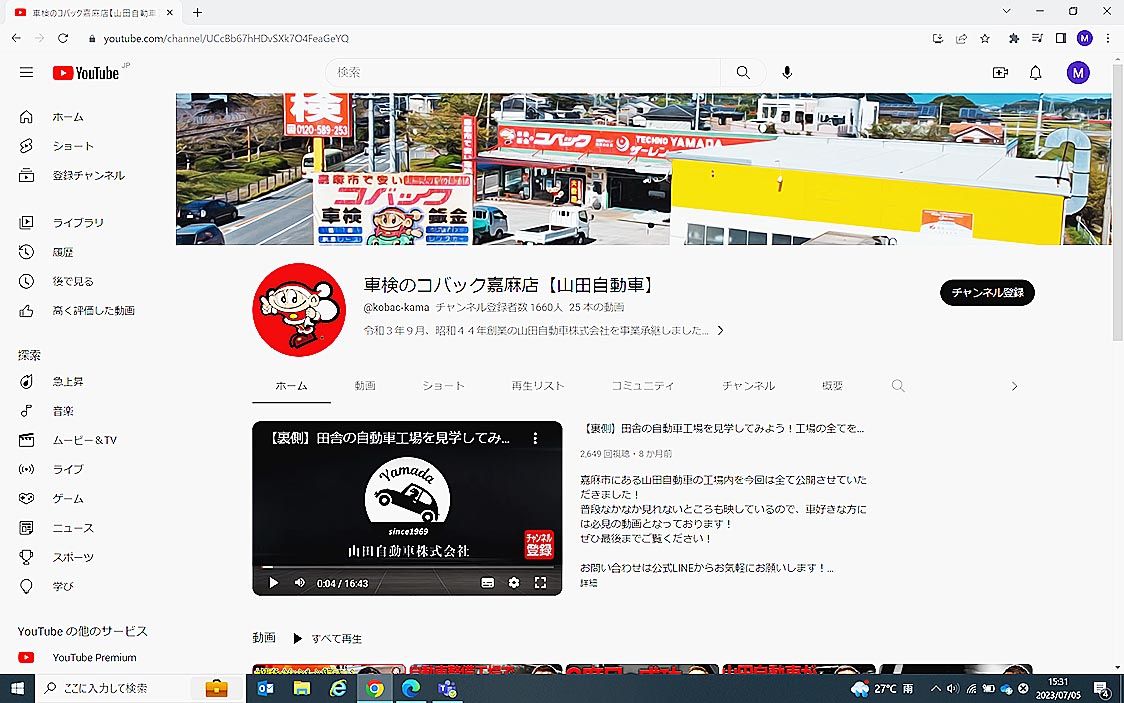Image resolution: width=1124 pixels, height=703 pixels.
Task: Bookmark this page with the star
Action: (985, 39)
